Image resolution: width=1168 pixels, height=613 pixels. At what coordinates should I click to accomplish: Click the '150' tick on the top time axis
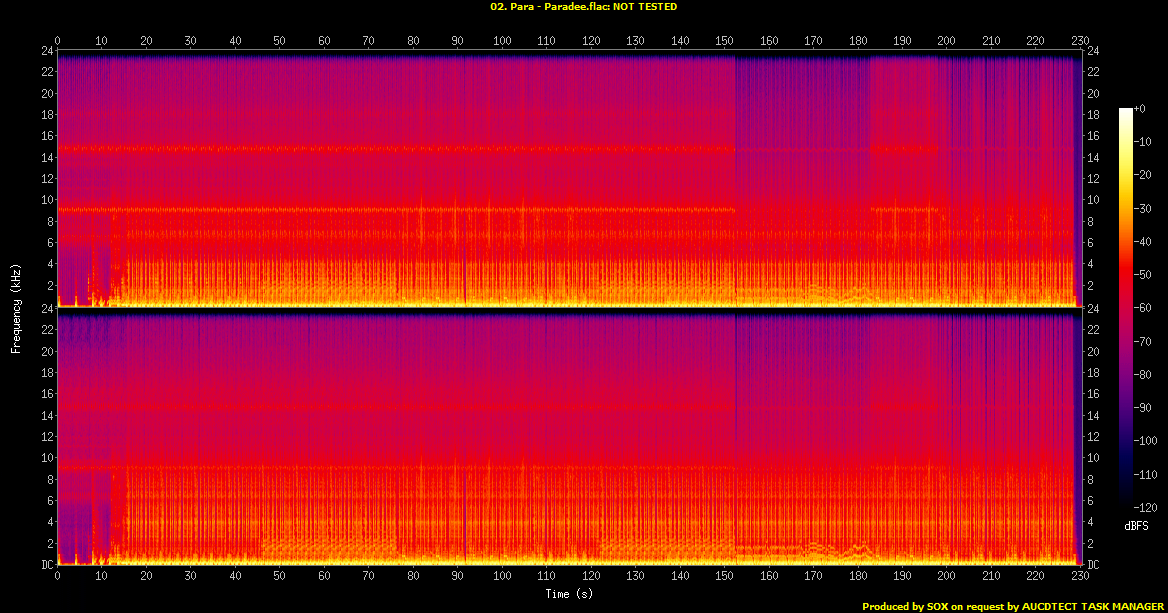coord(724,41)
